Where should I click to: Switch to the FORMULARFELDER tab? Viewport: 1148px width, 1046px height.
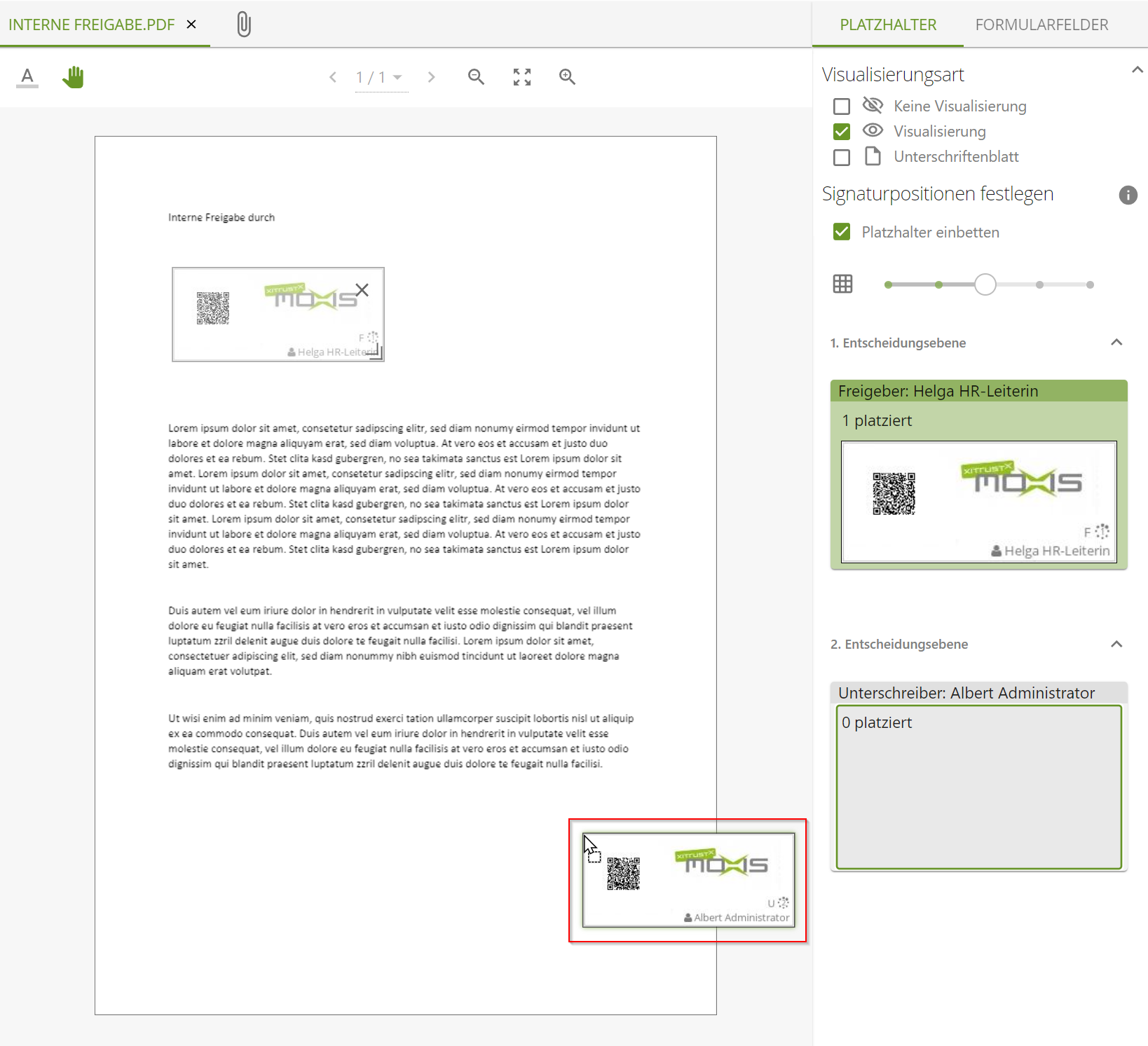[x=1041, y=25]
